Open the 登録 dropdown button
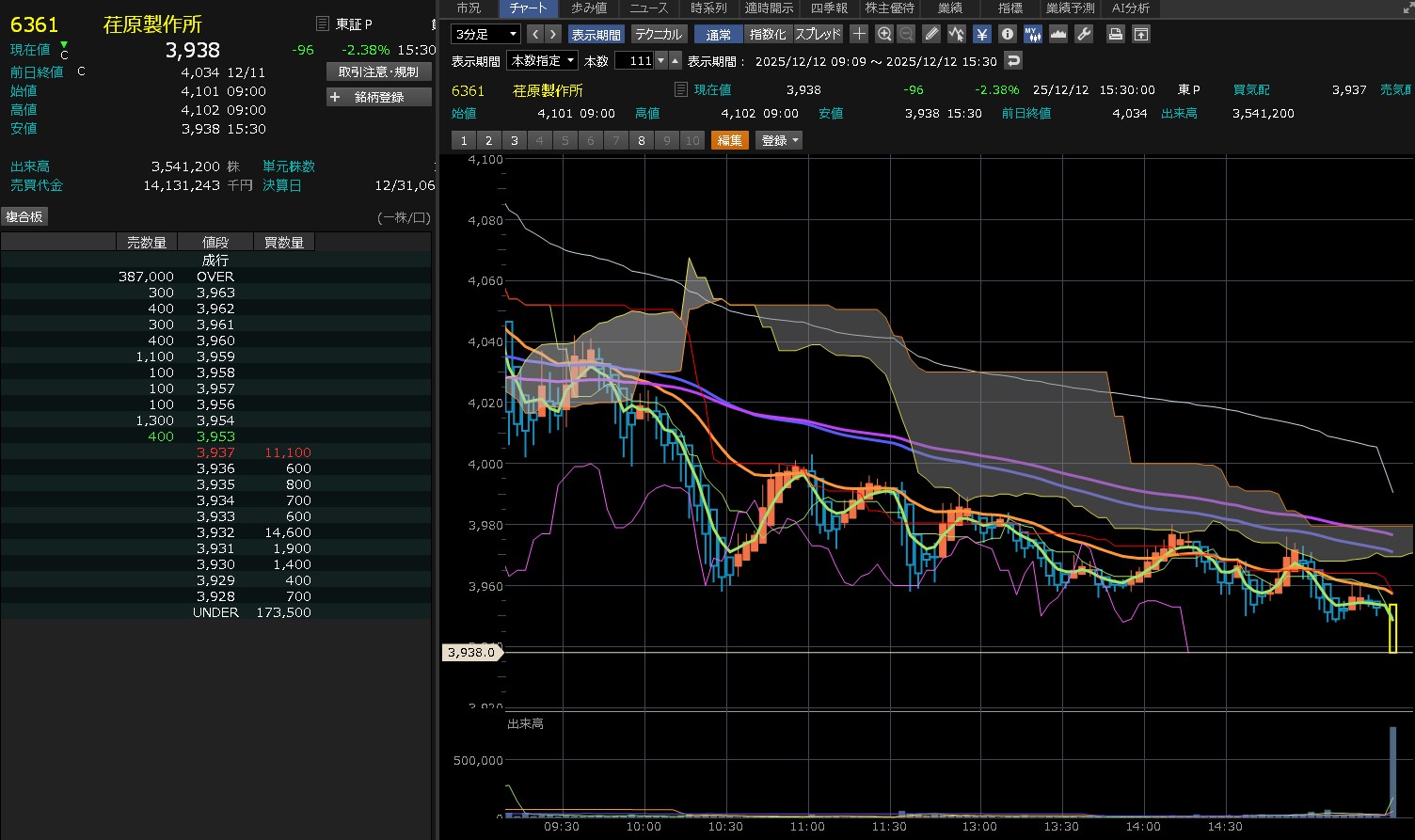The height and width of the screenshot is (840, 1415). pos(781,140)
